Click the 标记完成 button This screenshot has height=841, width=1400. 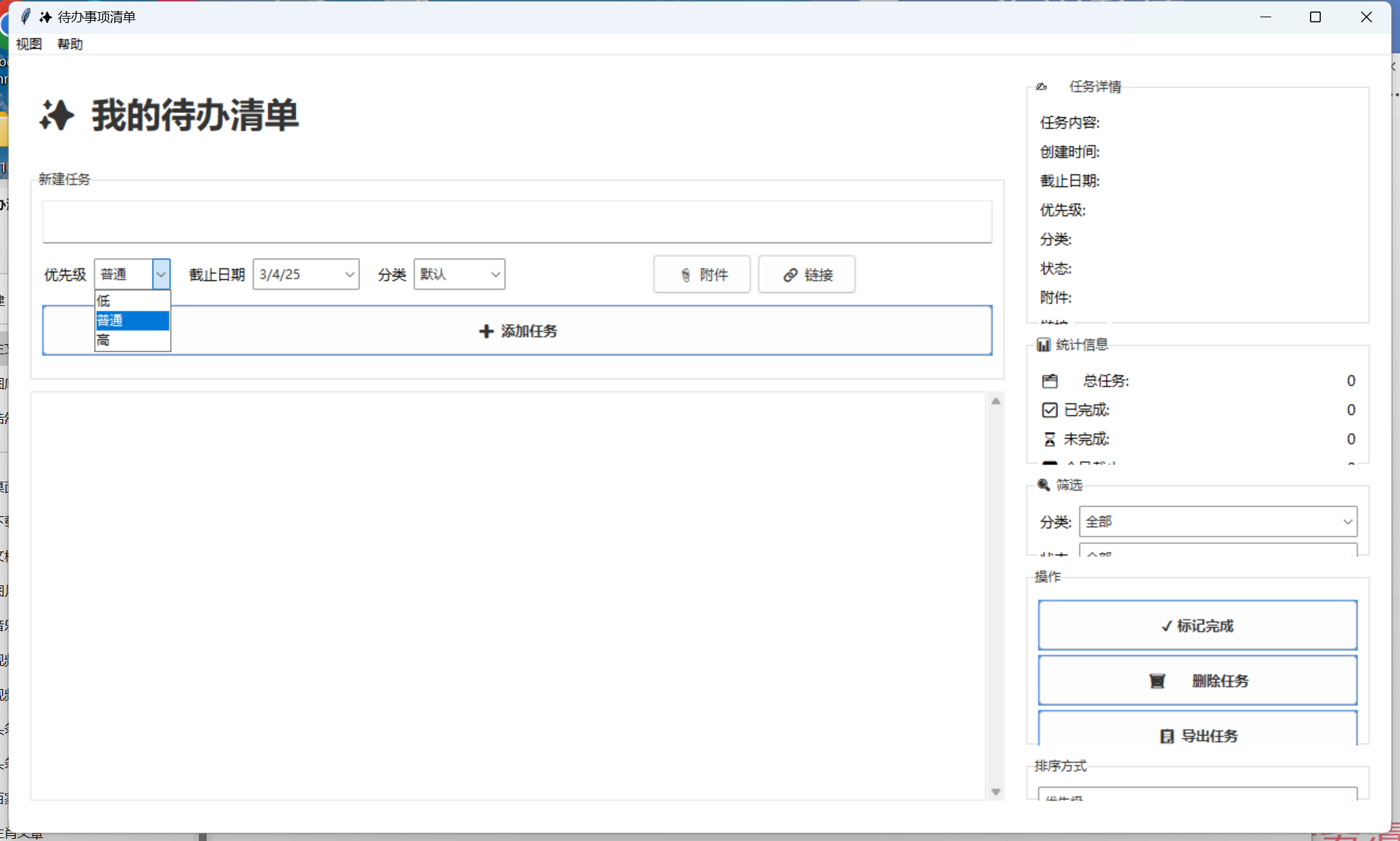pos(1198,626)
